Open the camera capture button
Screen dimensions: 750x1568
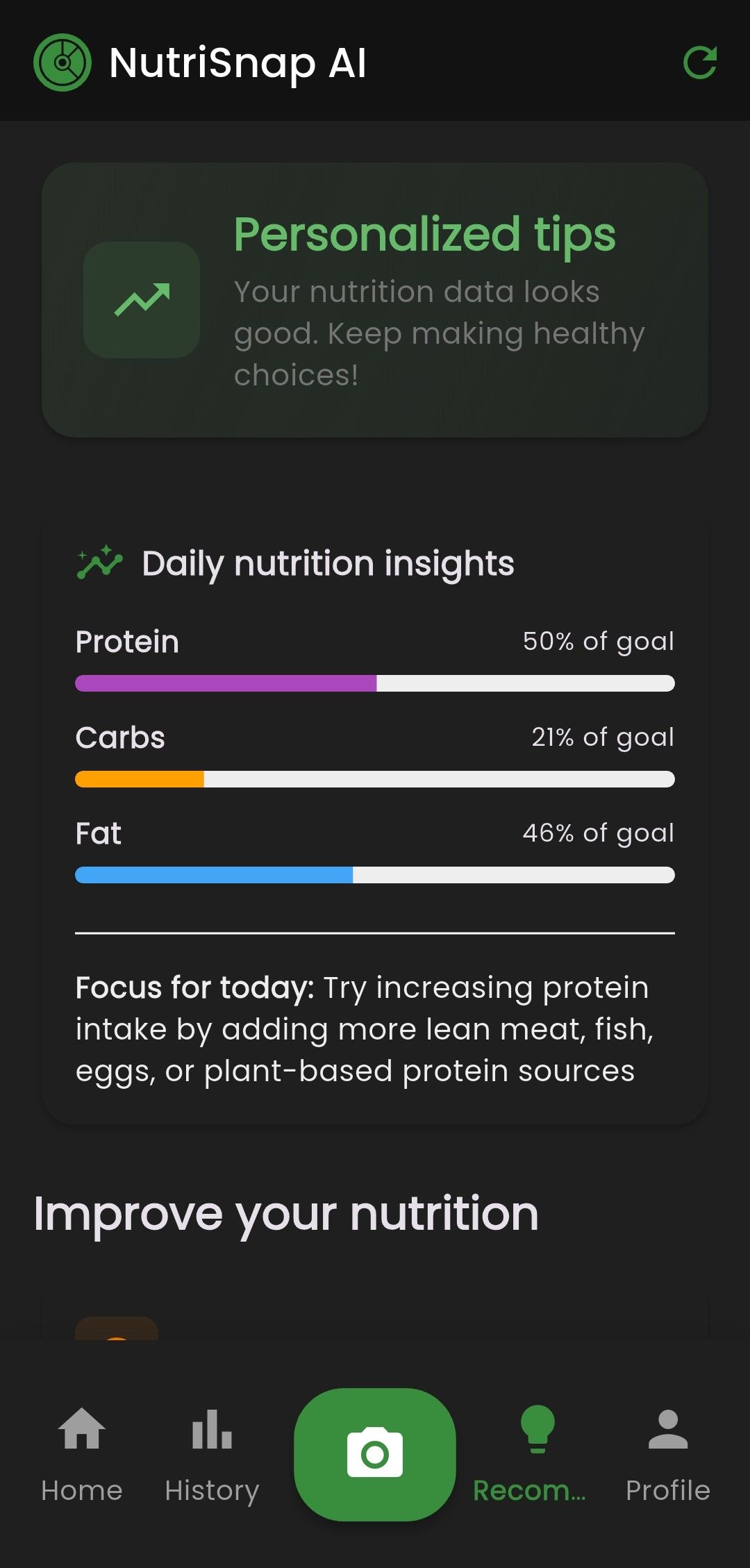(375, 1453)
